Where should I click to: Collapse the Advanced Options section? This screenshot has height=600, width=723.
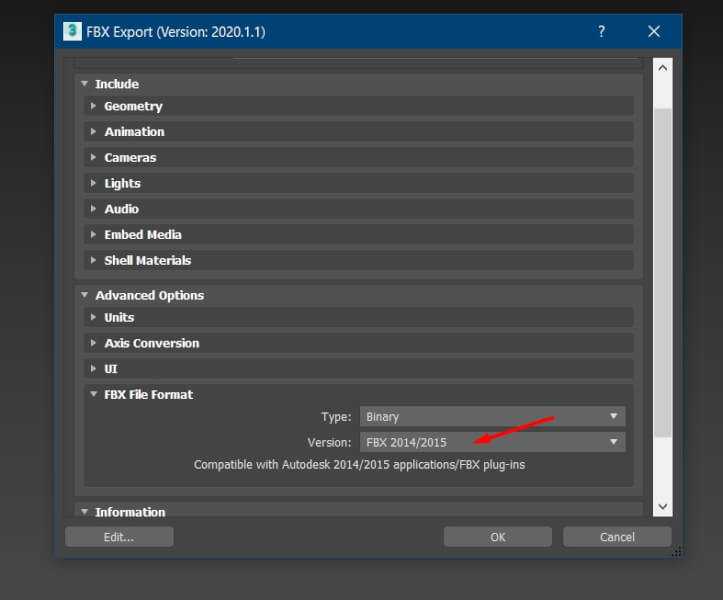(84, 295)
